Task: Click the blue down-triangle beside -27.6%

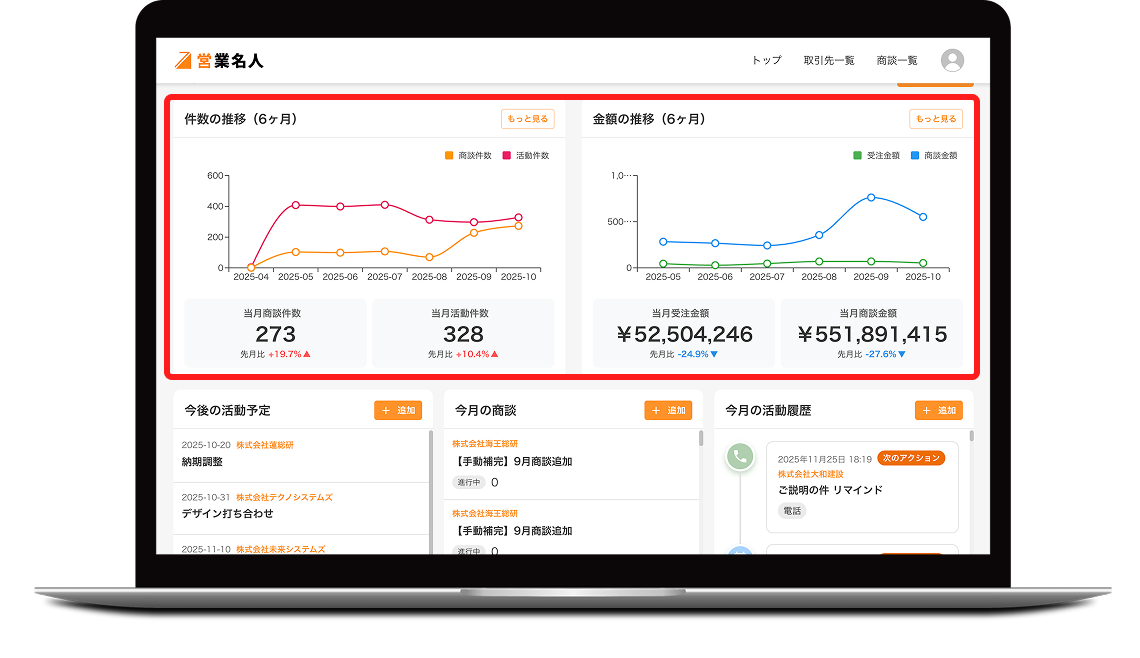Action: pyautogui.click(x=902, y=354)
